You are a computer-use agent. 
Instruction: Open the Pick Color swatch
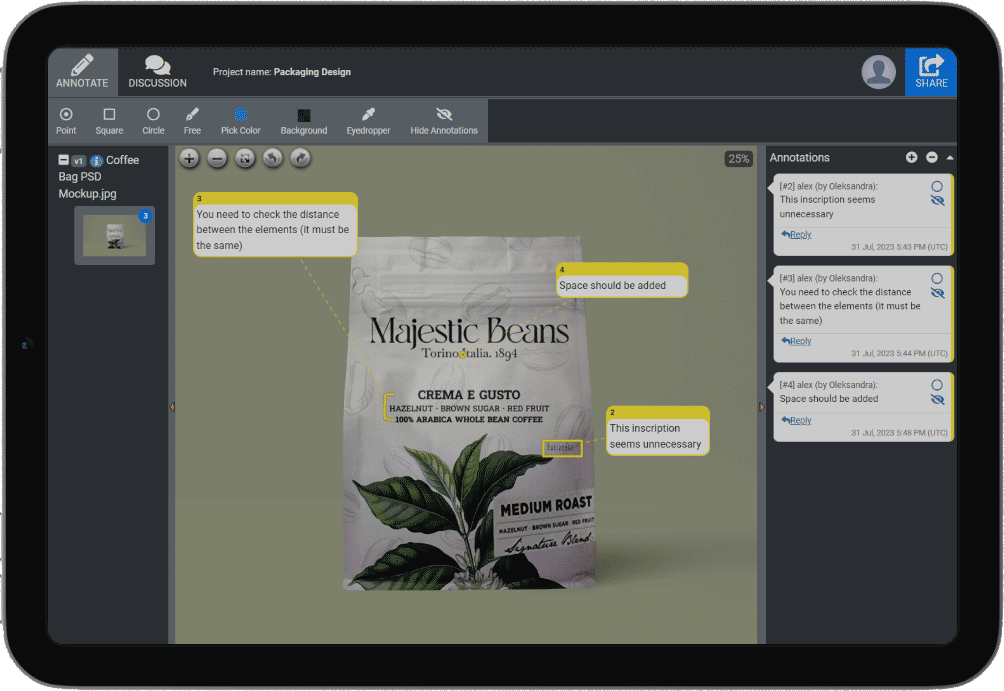(241, 120)
